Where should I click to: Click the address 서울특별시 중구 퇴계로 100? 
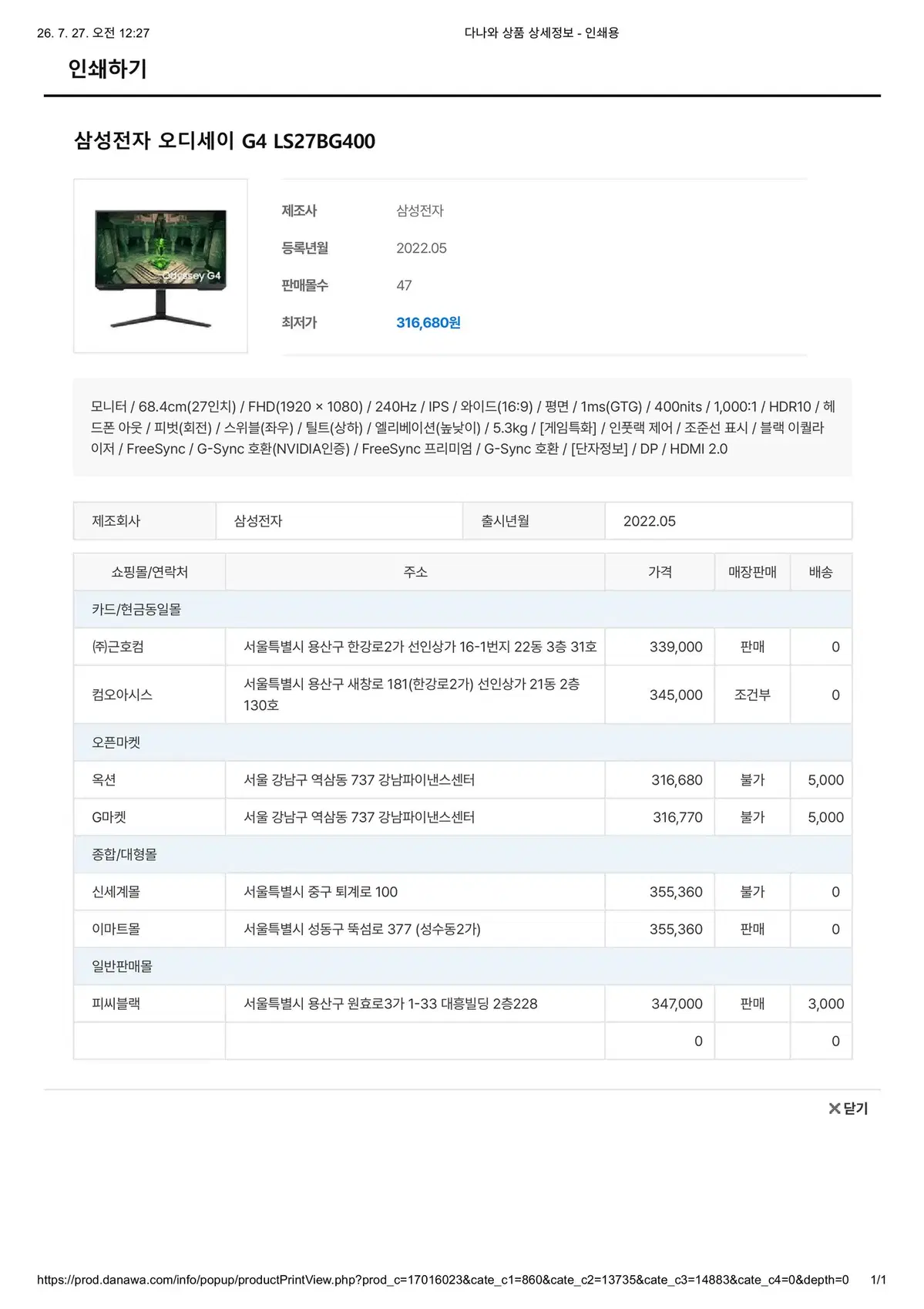click(321, 892)
